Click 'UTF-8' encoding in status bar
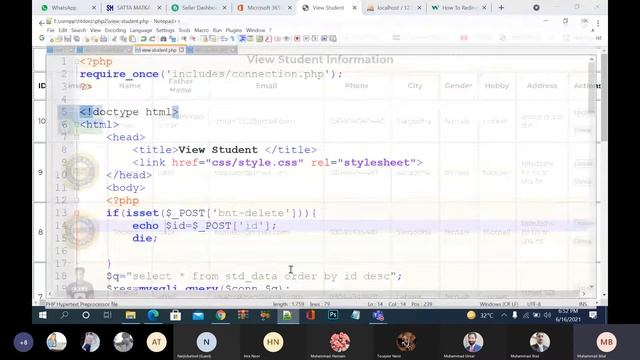 (533, 304)
